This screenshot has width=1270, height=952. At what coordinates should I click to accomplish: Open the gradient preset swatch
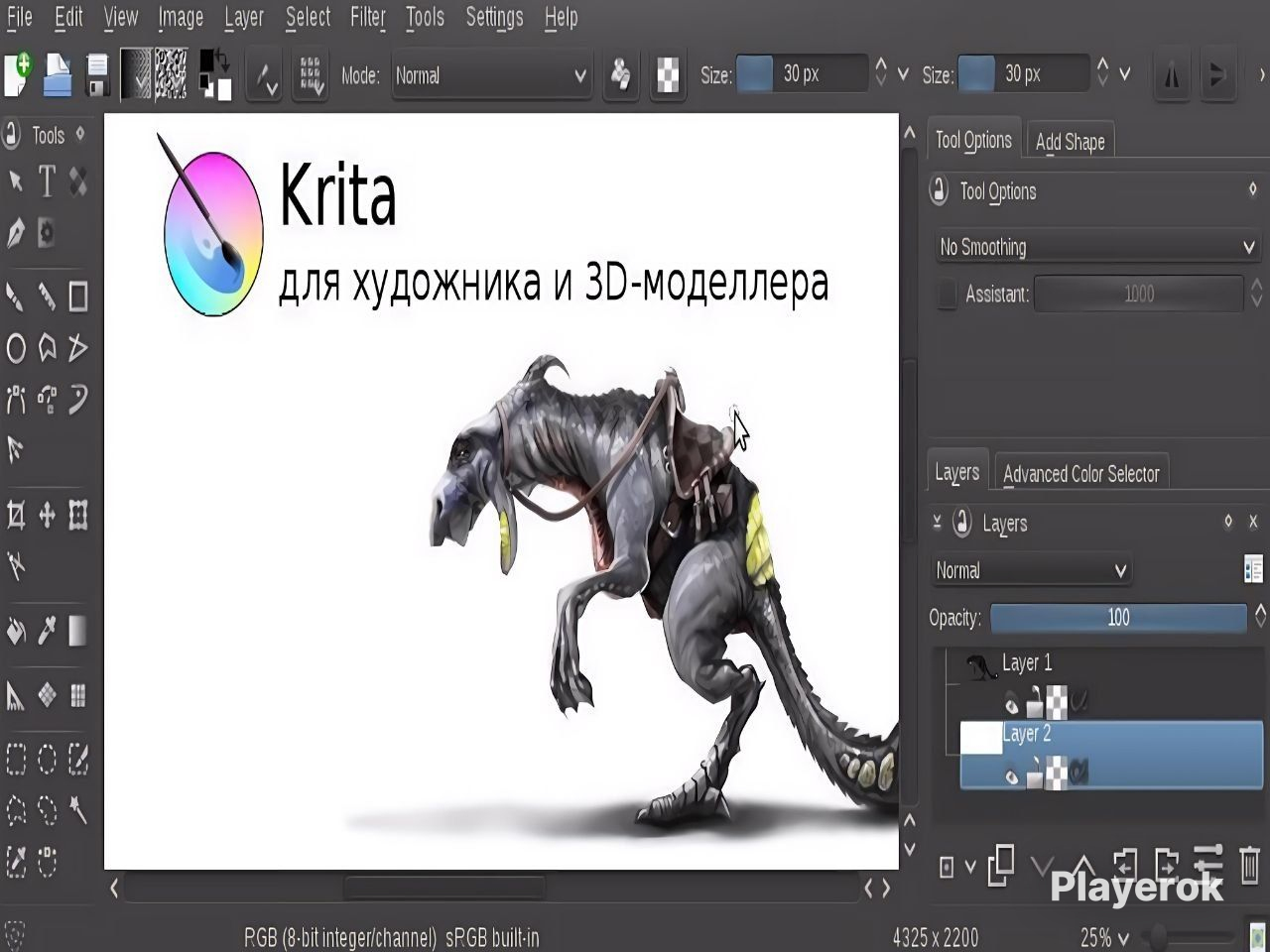[137, 75]
